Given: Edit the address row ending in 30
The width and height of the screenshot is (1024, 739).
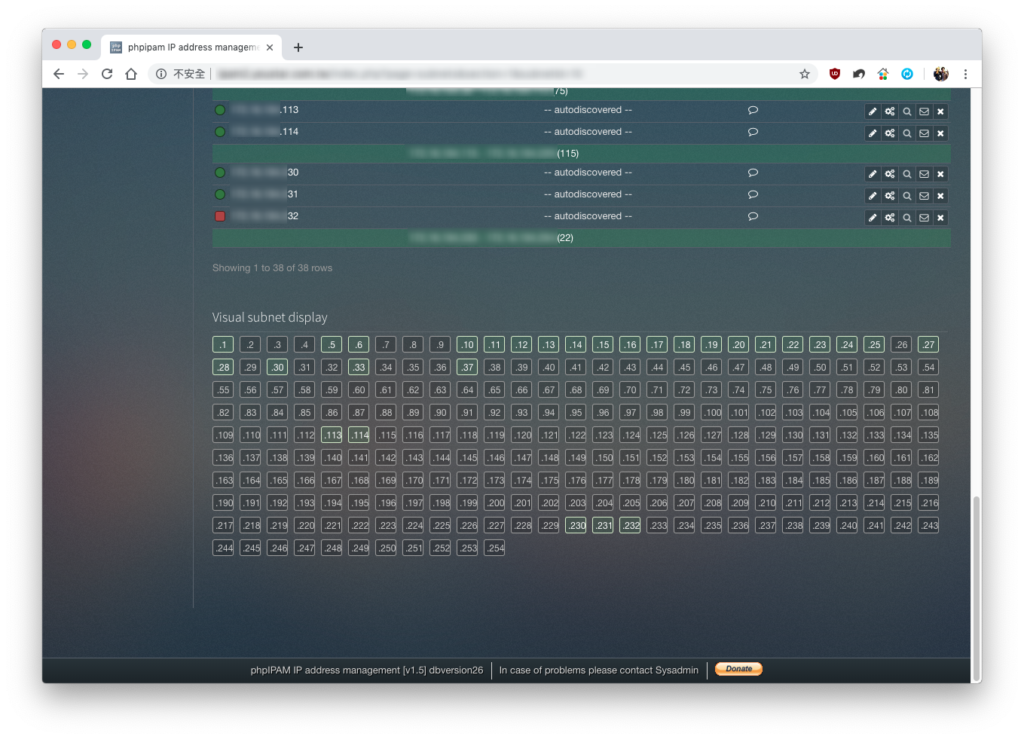Looking at the screenshot, I should click(x=872, y=174).
